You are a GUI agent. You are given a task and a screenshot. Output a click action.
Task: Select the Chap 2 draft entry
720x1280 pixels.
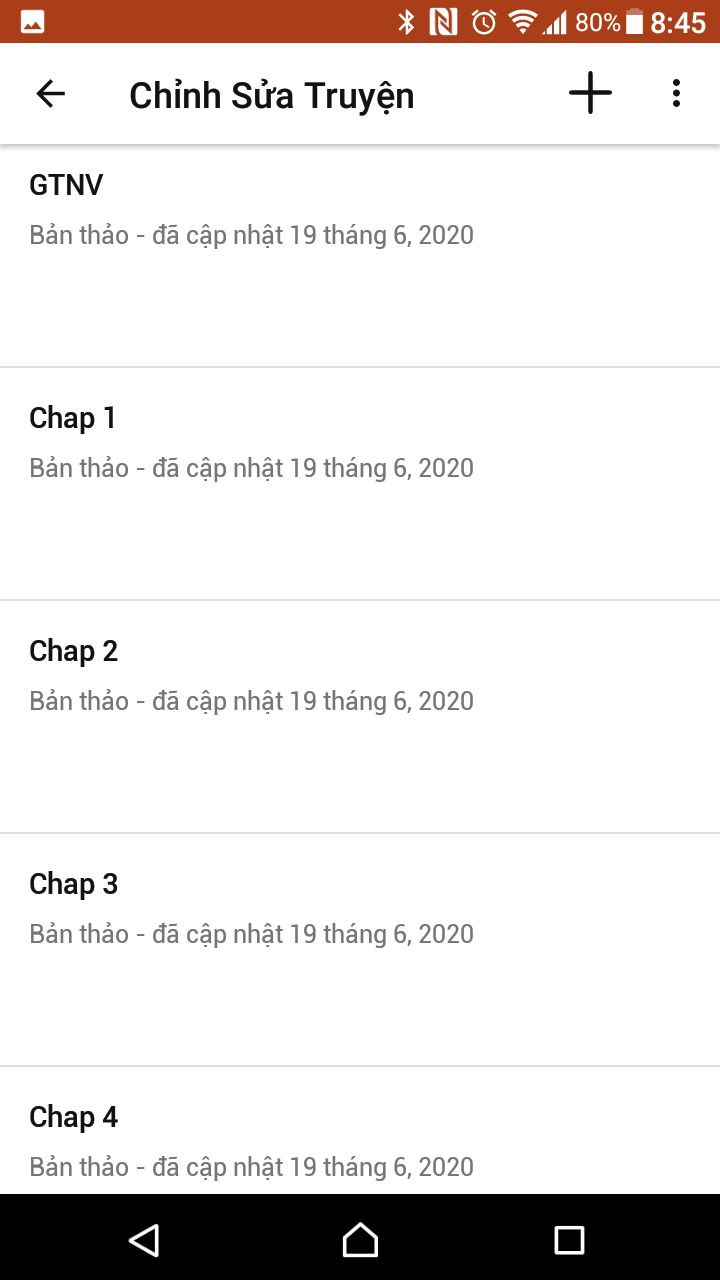[360, 717]
